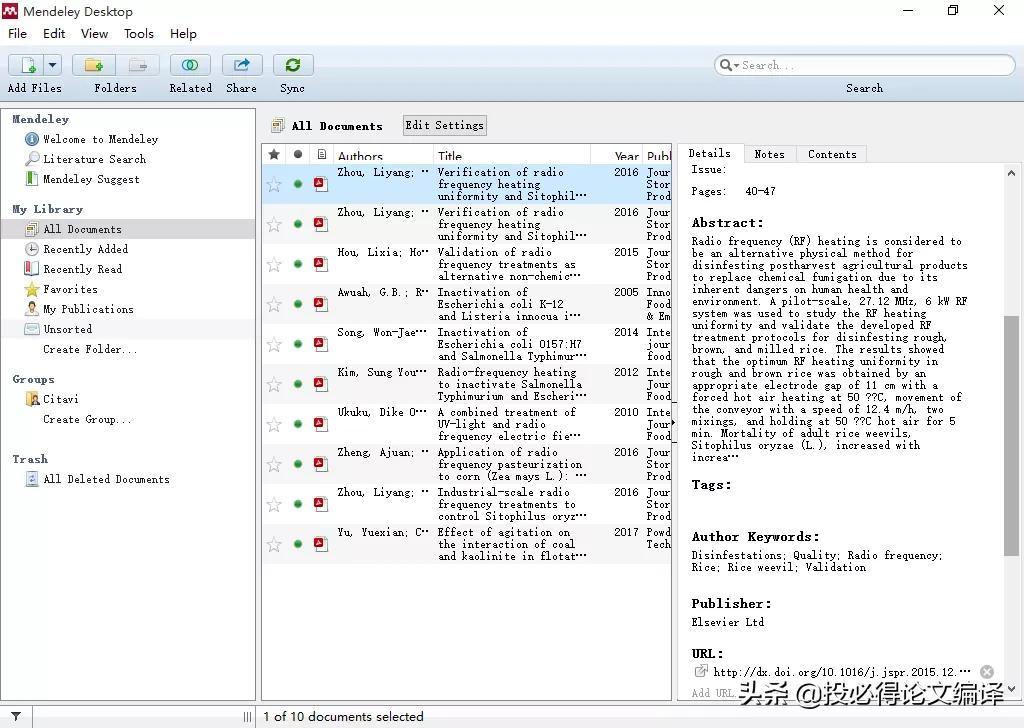The width and height of the screenshot is (1025, 728).
Task: Sort by the PDF document column header
Action: pos(322,154)
